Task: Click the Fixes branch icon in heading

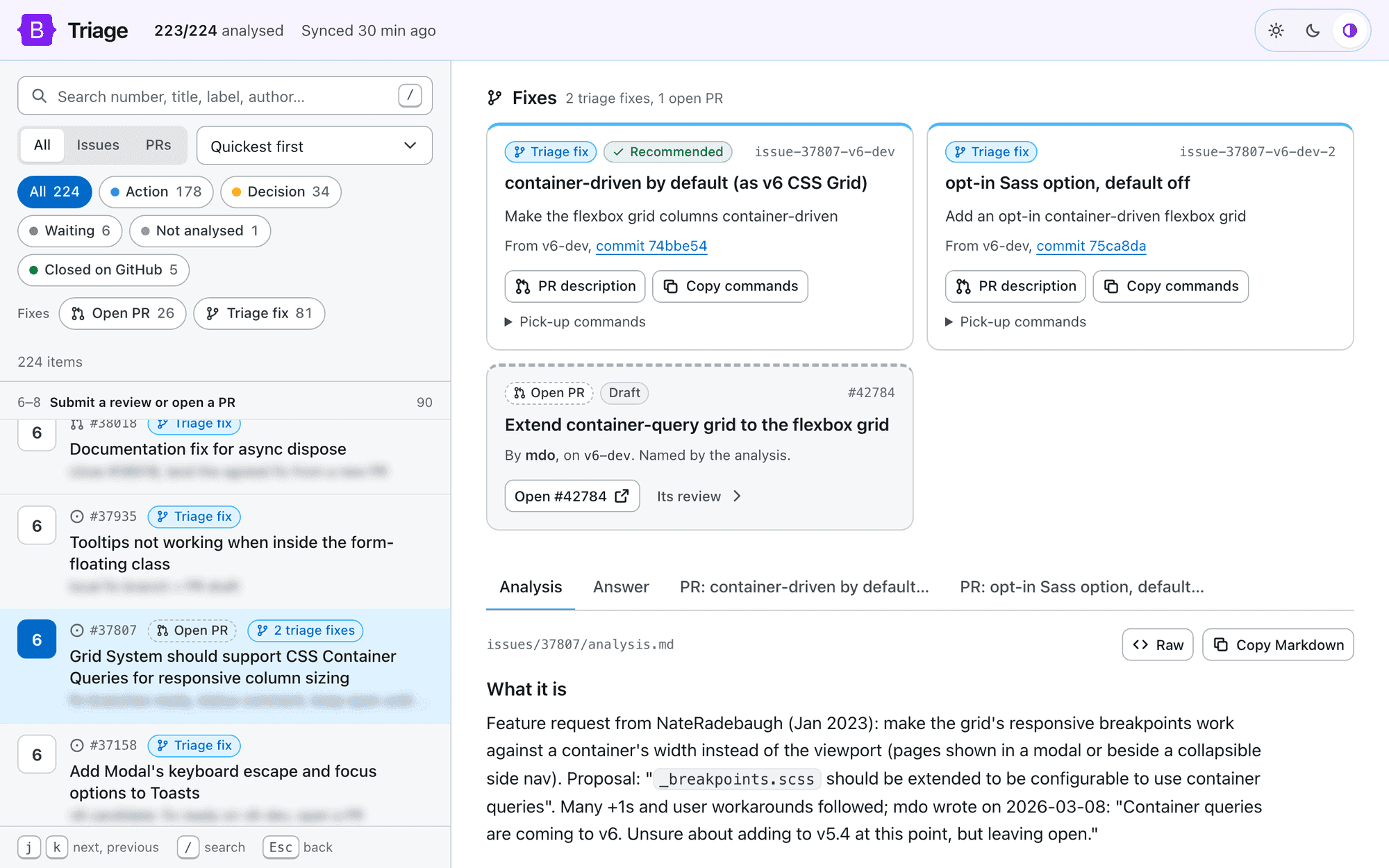Action: tap(494, 98)
